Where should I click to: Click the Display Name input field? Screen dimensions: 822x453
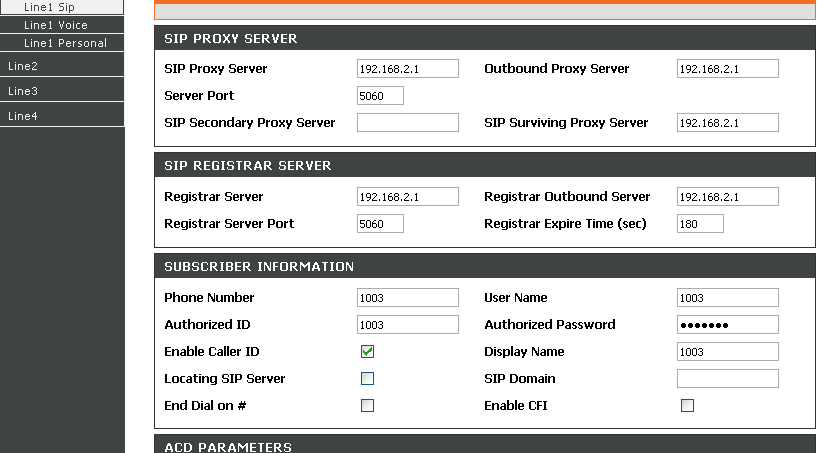[x=728, y=351]
